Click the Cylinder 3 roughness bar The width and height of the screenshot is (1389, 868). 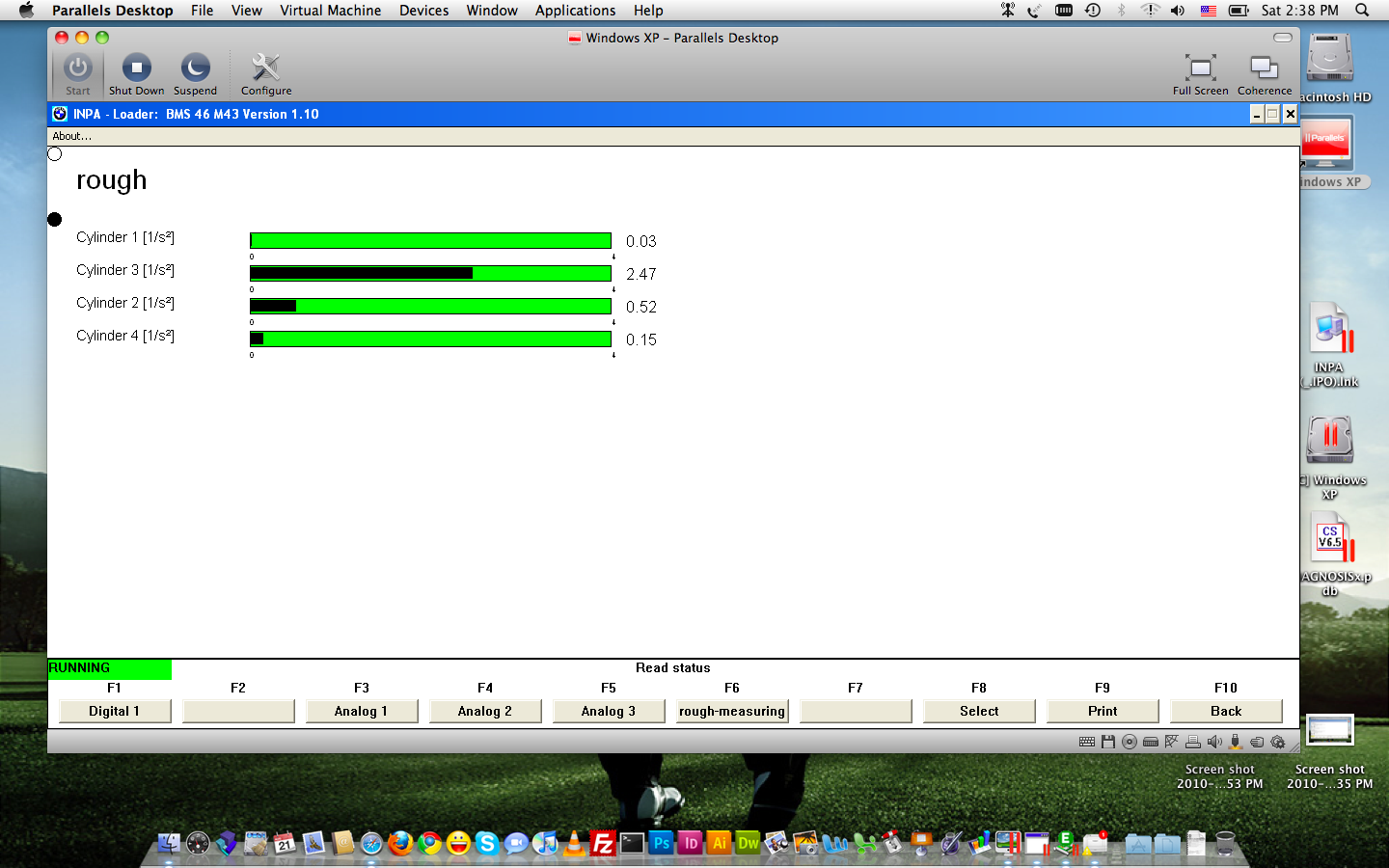[x=430, y=274]
